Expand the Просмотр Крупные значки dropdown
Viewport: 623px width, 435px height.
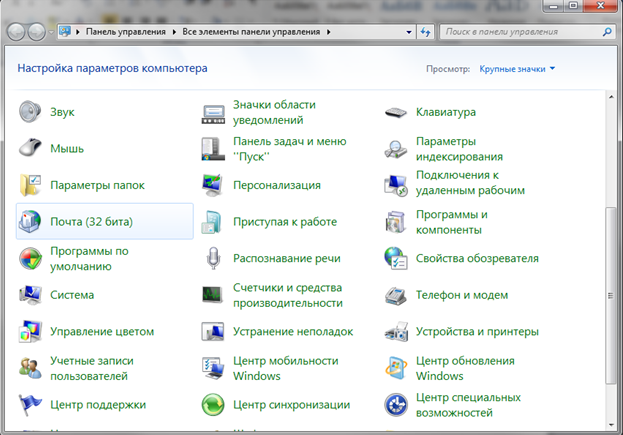coord(515,69)
